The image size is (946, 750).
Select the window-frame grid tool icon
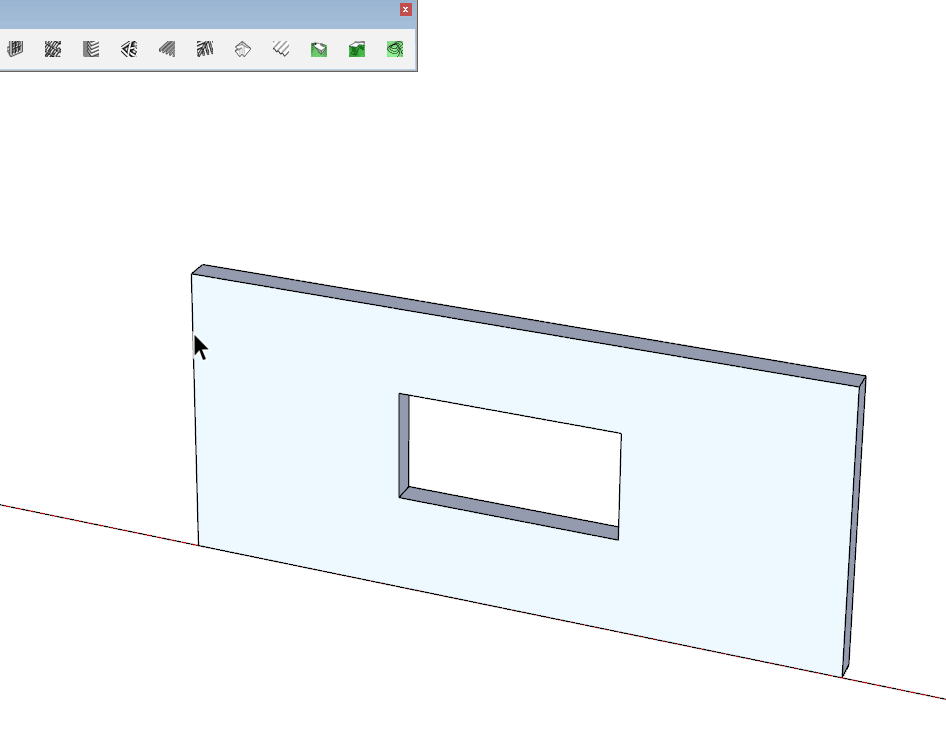[x=15, y=49]
